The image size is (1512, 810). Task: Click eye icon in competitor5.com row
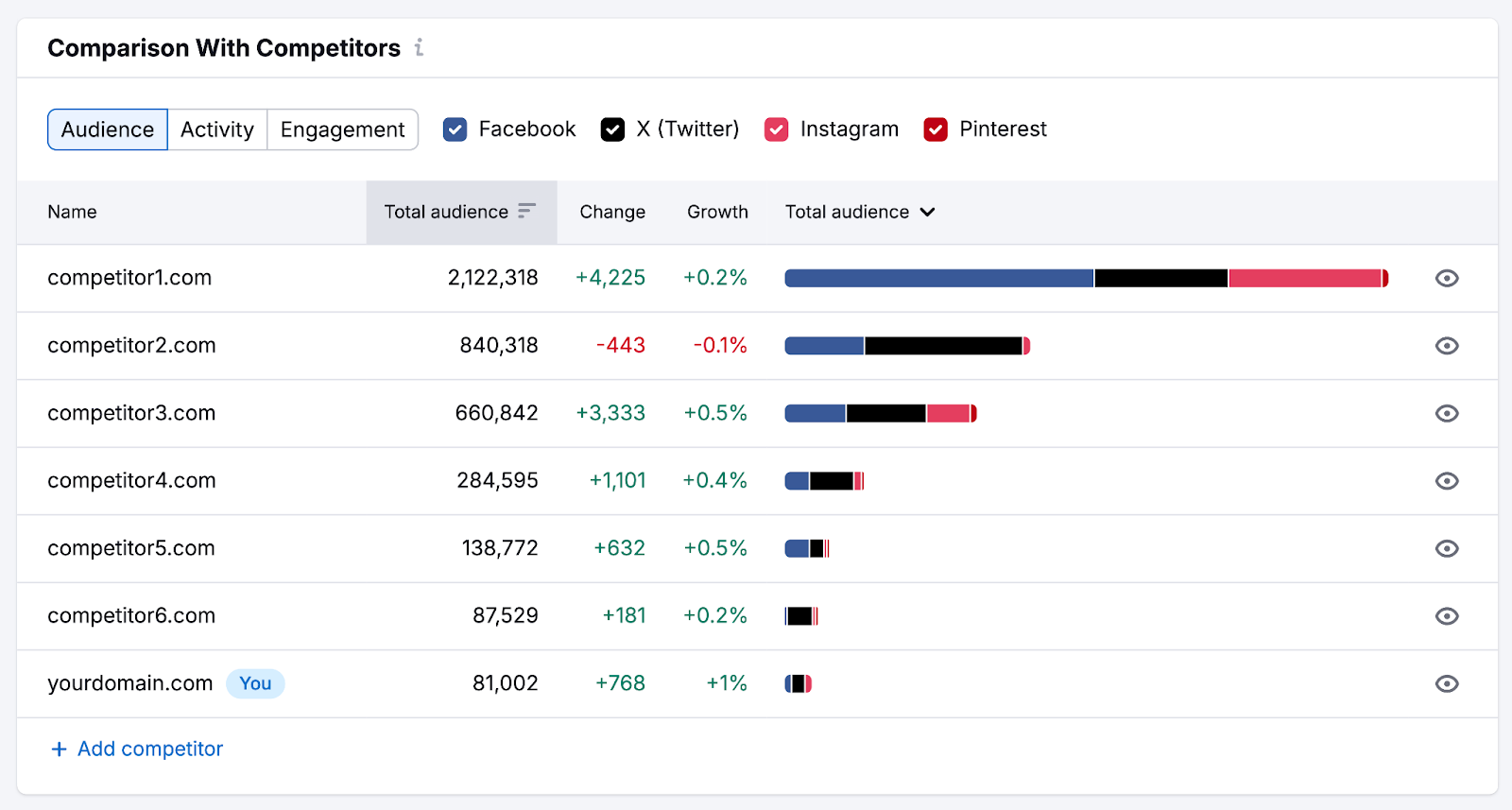[x=1447, y=548]
